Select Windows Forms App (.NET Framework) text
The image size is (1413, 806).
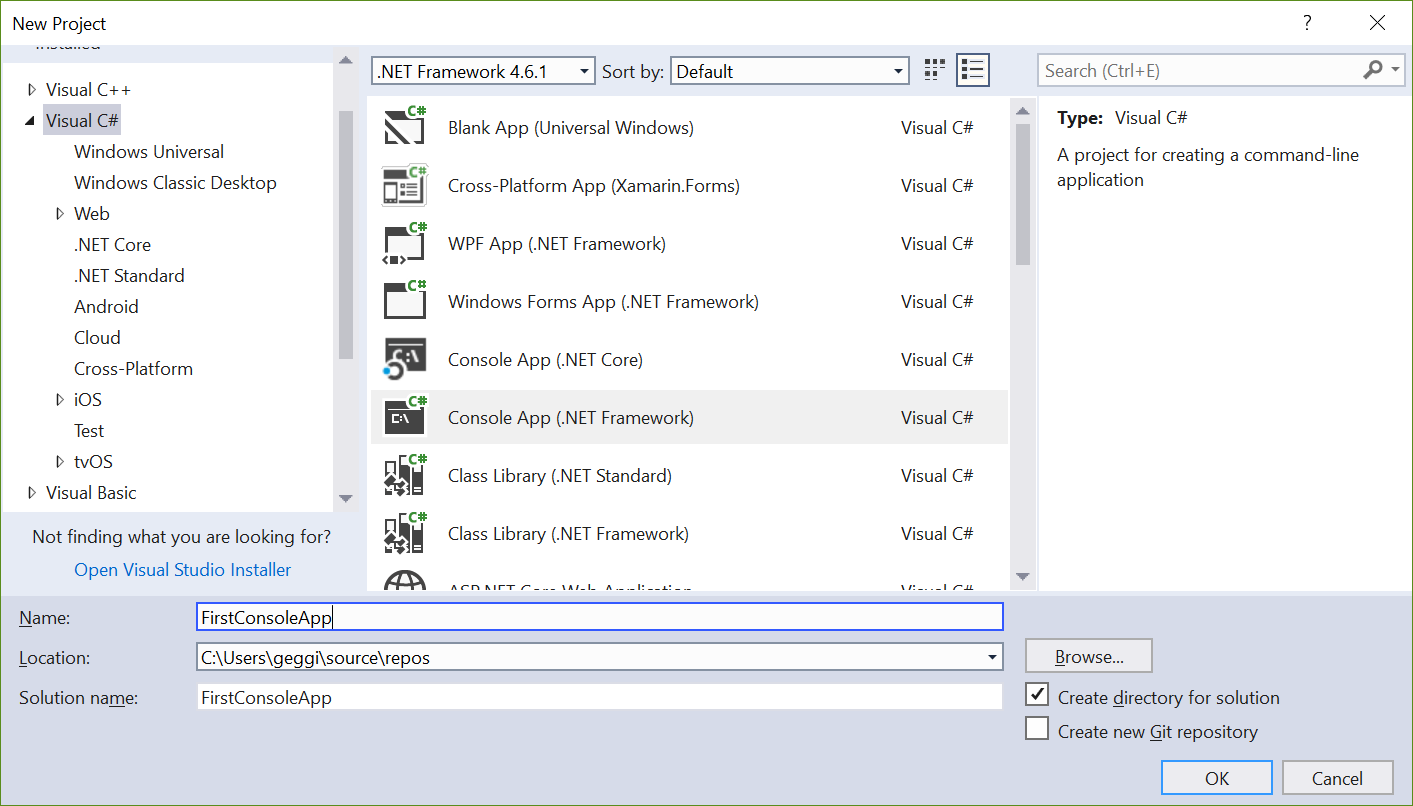point(603,302)
